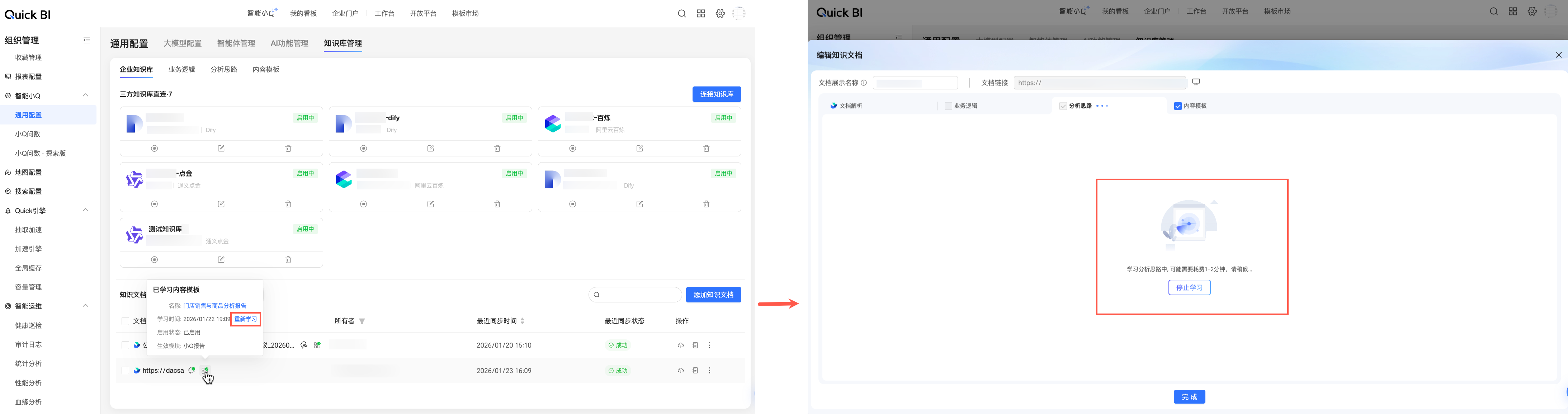Check the 业务逻辑 checkbox in edit dialog

(x=948, y=106)
